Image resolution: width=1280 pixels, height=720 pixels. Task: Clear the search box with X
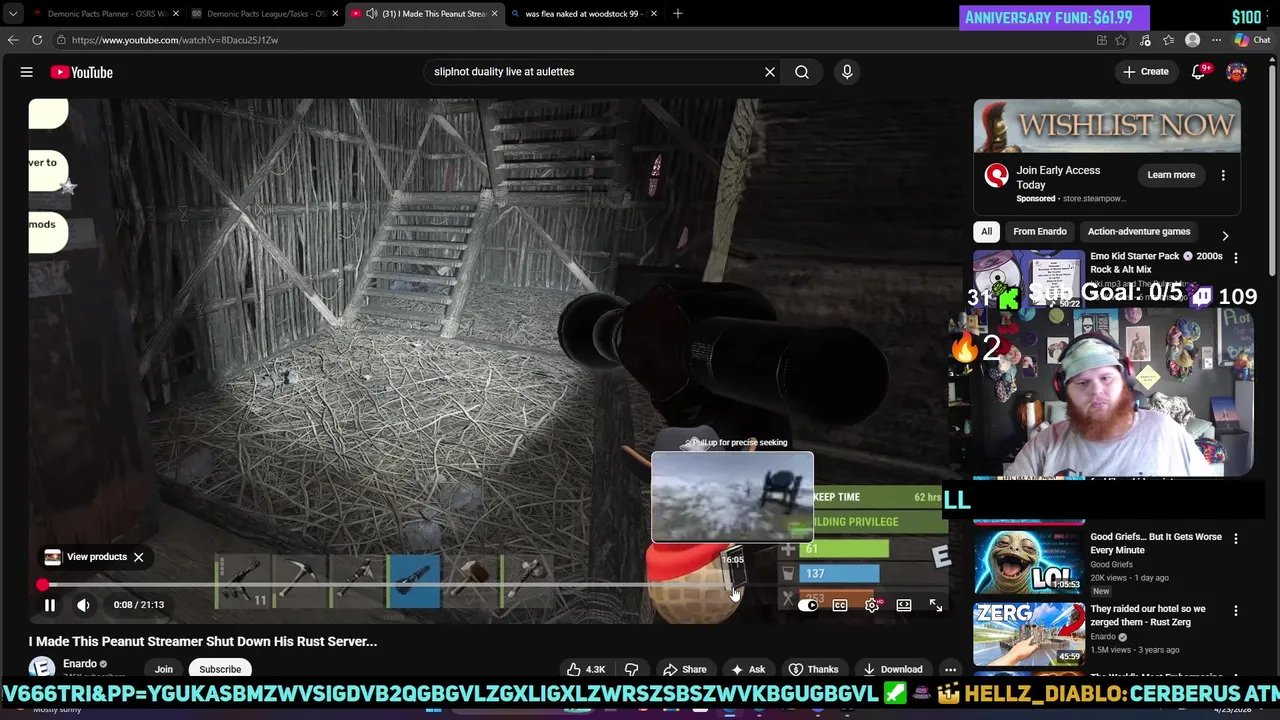[770, 72]
